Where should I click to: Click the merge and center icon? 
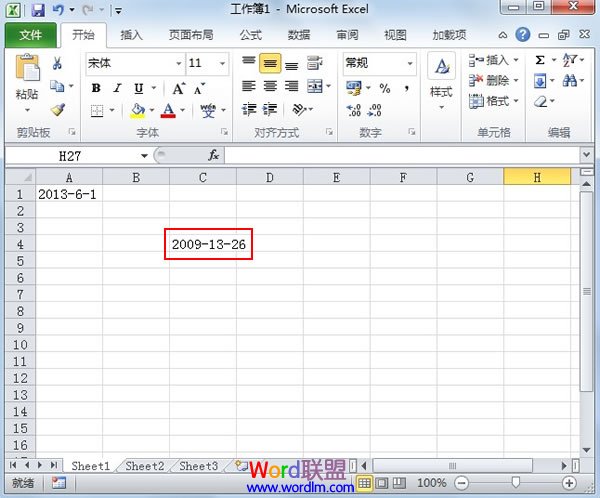pyautogui.click(x=315, y=87)
